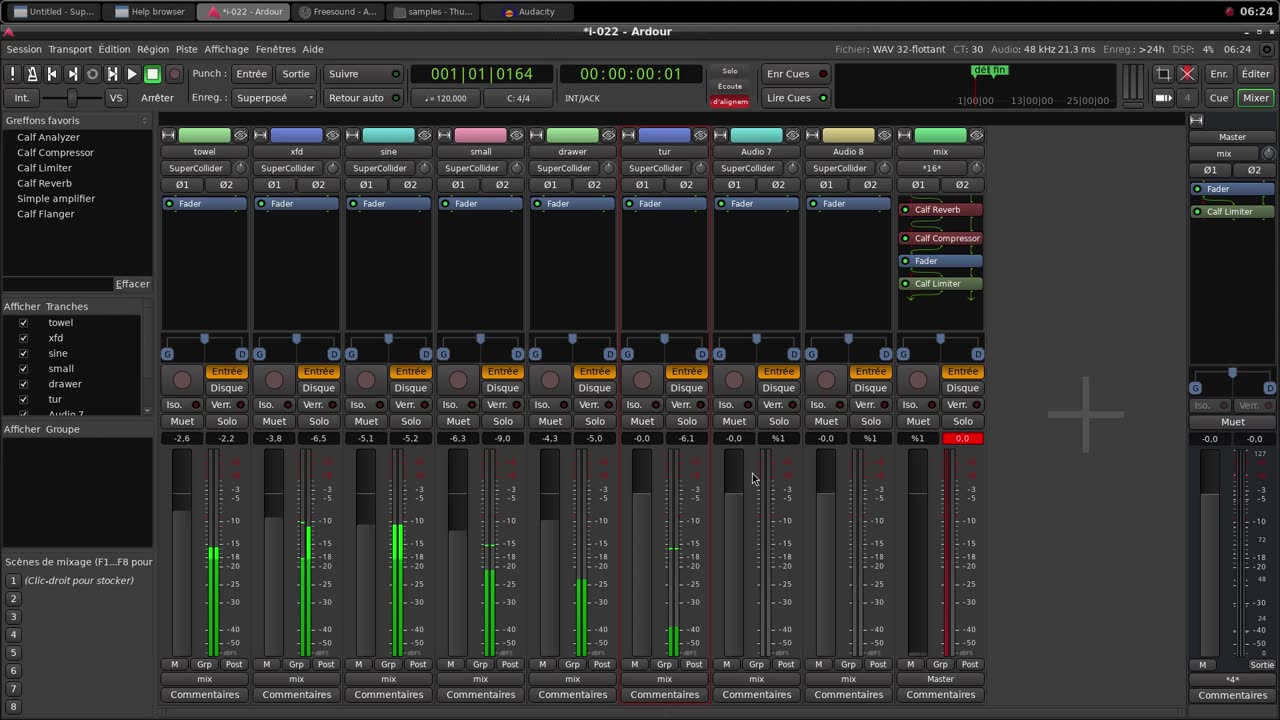
Task: Click Disque monitoring on xfd strip
Action: pyautogui.click(x=318, y=388)
